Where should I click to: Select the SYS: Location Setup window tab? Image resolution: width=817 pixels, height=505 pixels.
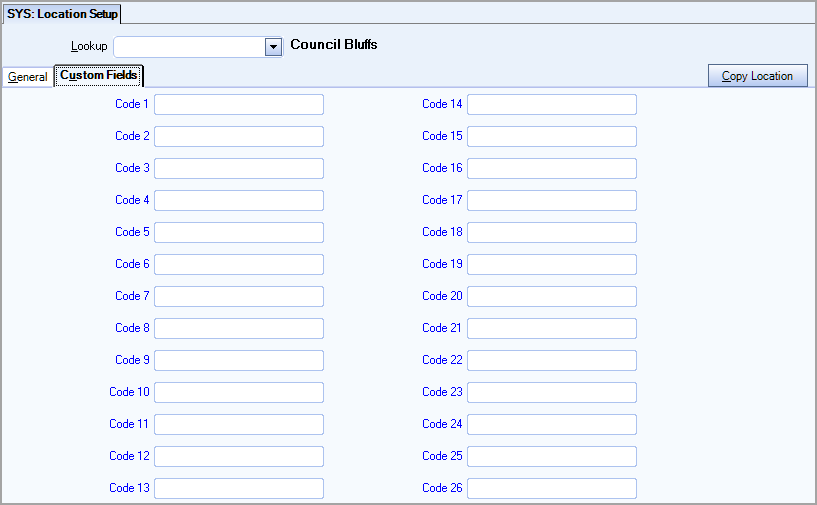pyautogui.click(x=62, y=14)
